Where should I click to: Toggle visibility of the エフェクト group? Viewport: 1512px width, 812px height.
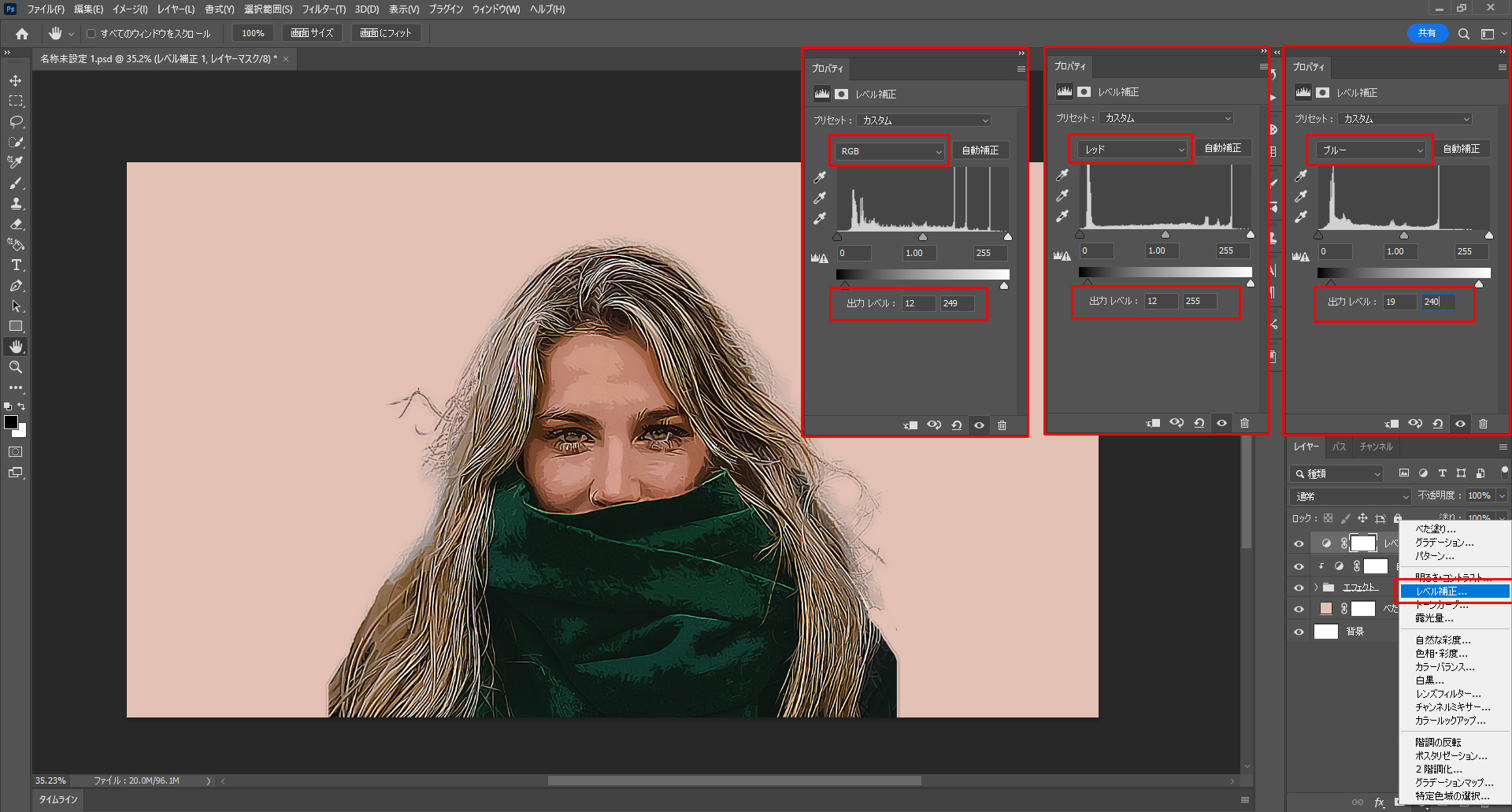pyautogui.click(x=1299, y=588)
